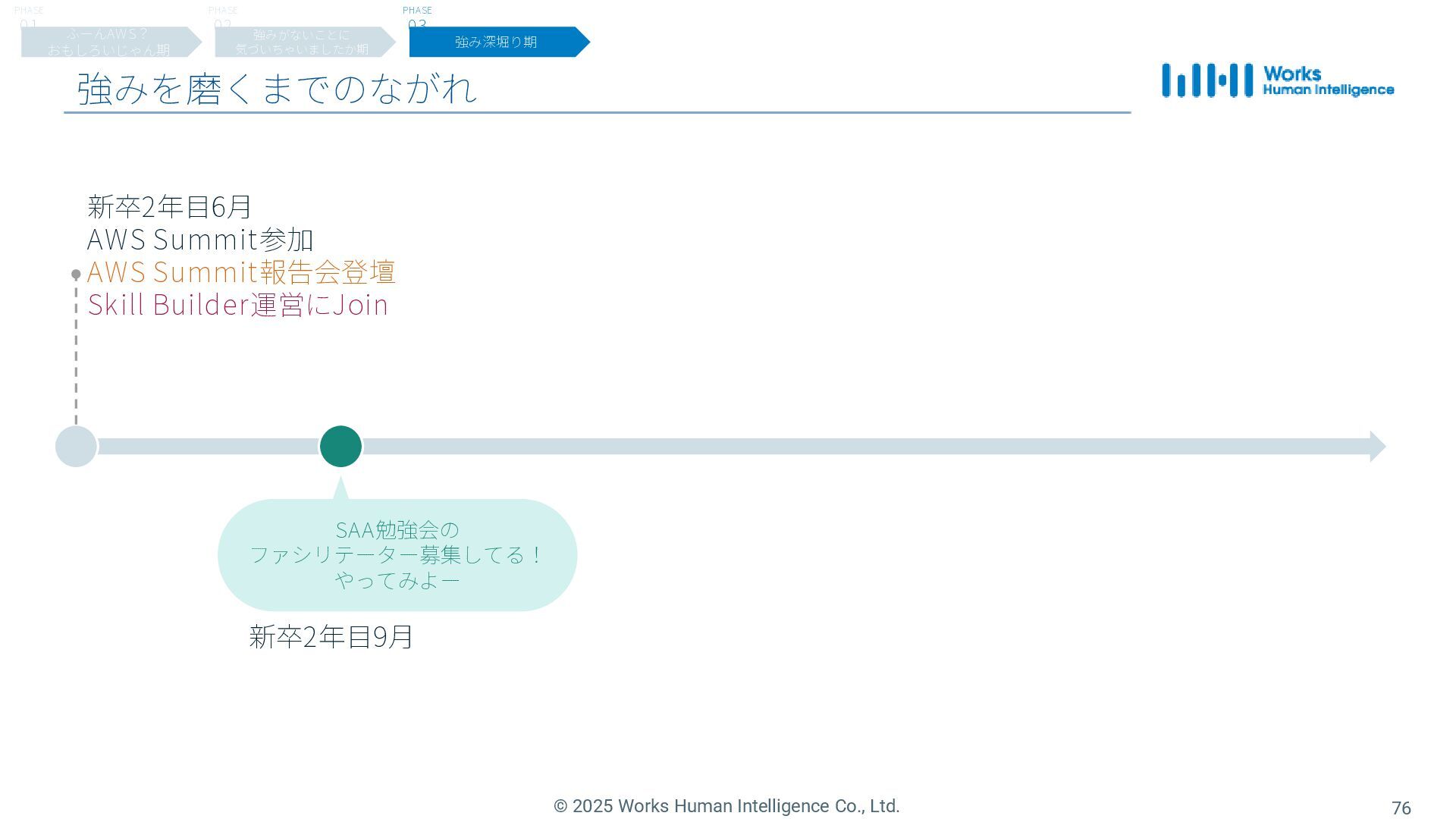Click the green timeline marker circle
Viewport: 1456px width, 819px height.
[x=340, y=446]
